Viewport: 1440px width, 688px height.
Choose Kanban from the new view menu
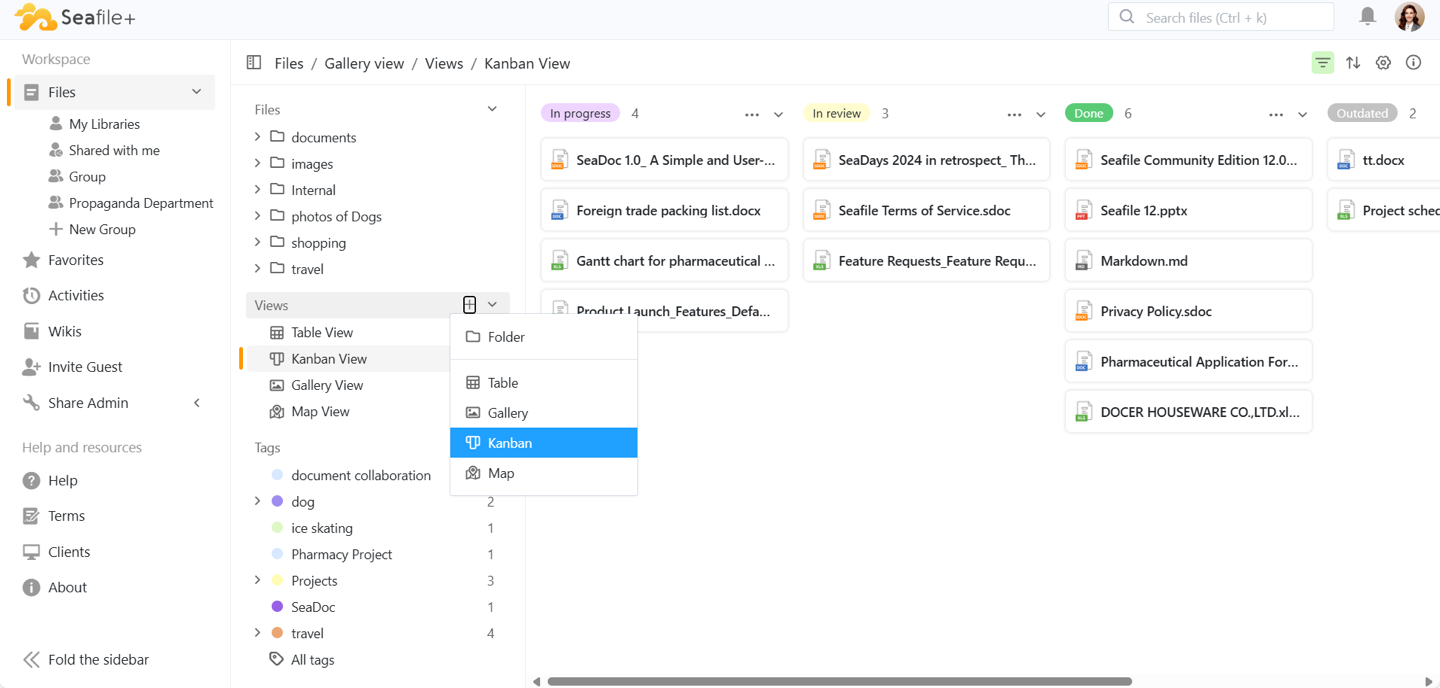[544, 443]
